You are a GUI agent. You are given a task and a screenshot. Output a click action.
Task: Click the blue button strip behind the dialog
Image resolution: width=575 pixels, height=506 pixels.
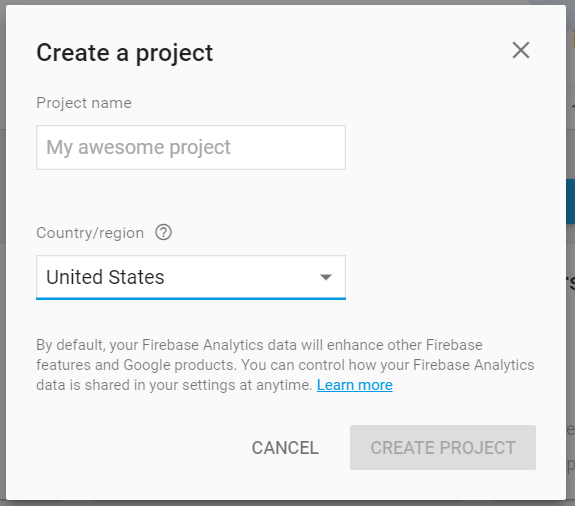tap(571, 201)
